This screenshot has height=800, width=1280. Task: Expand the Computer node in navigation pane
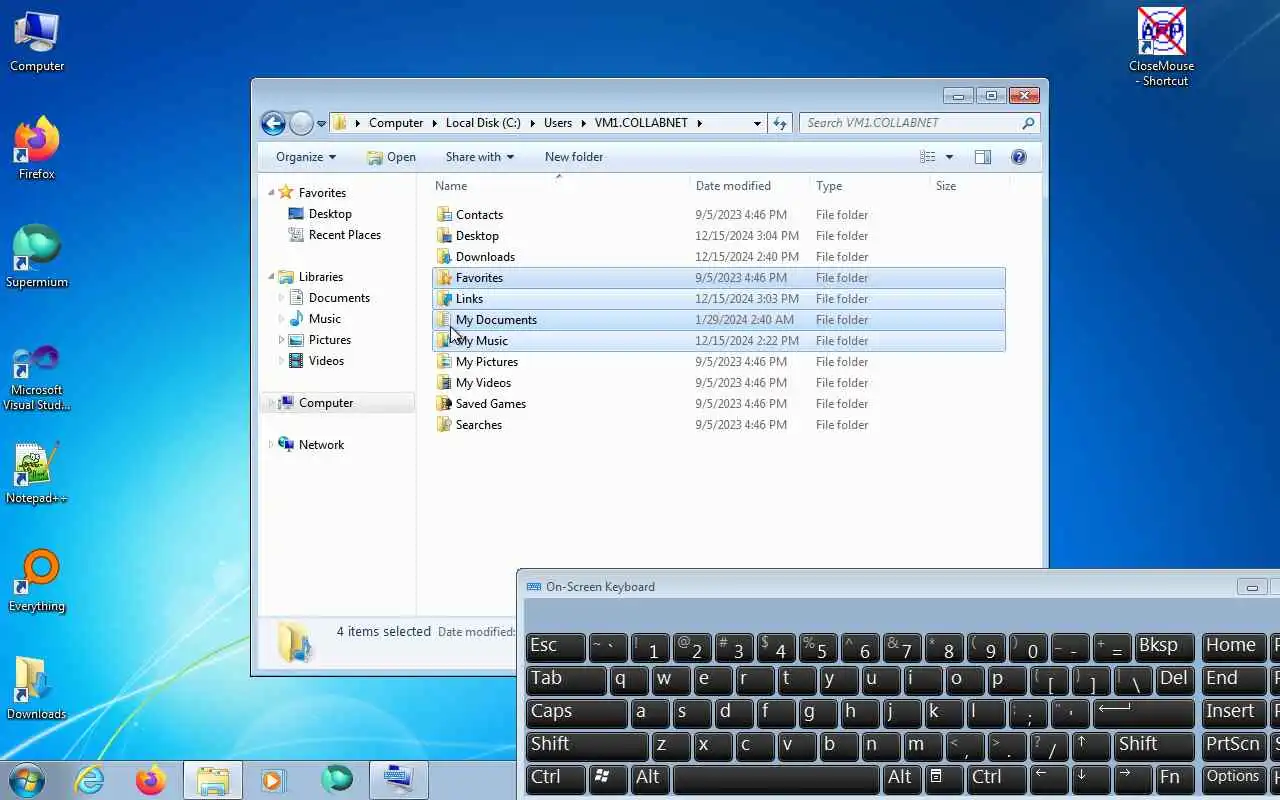click(271, 403)
